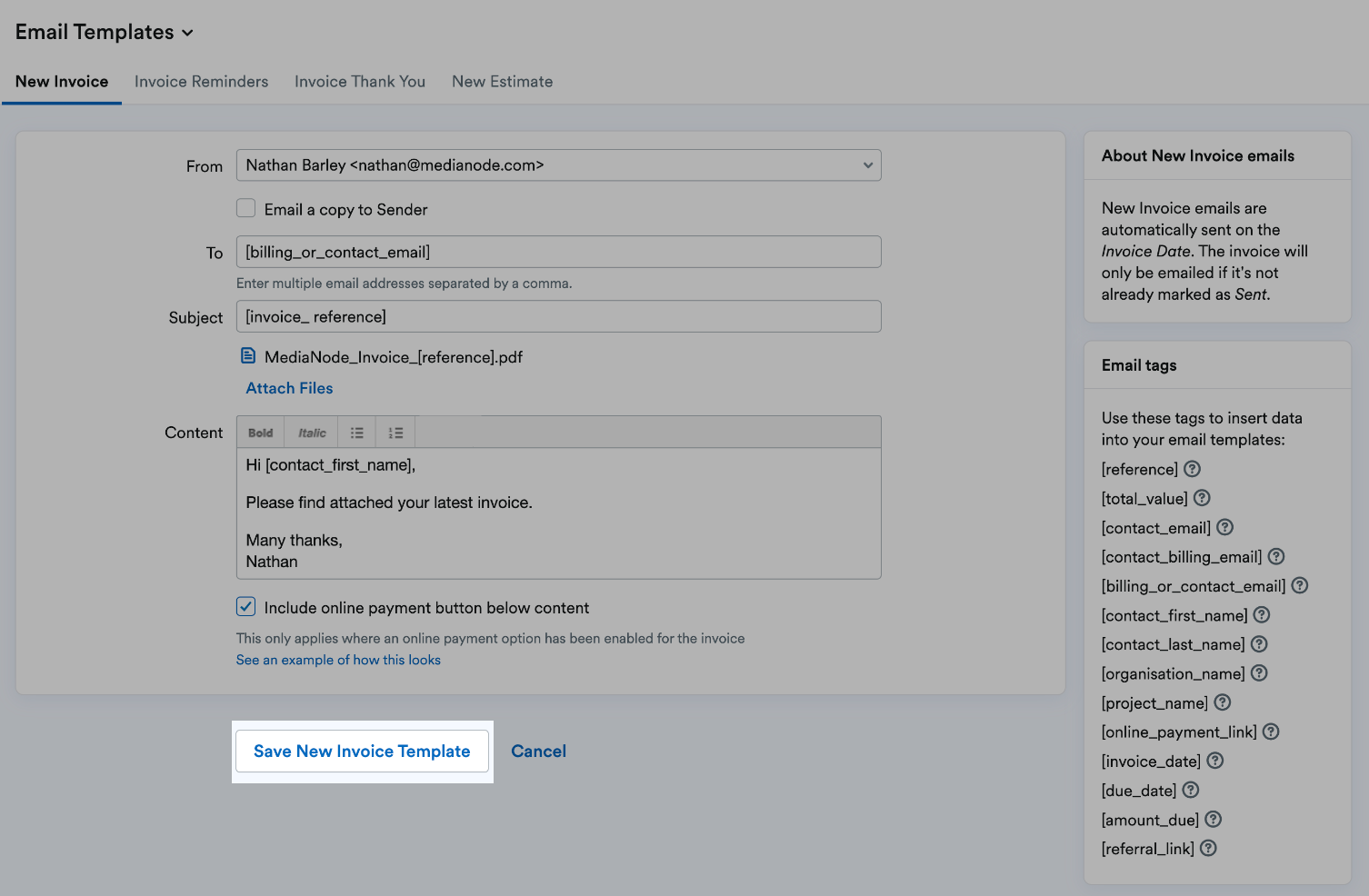Click into the Subject input field

(558, 317)
